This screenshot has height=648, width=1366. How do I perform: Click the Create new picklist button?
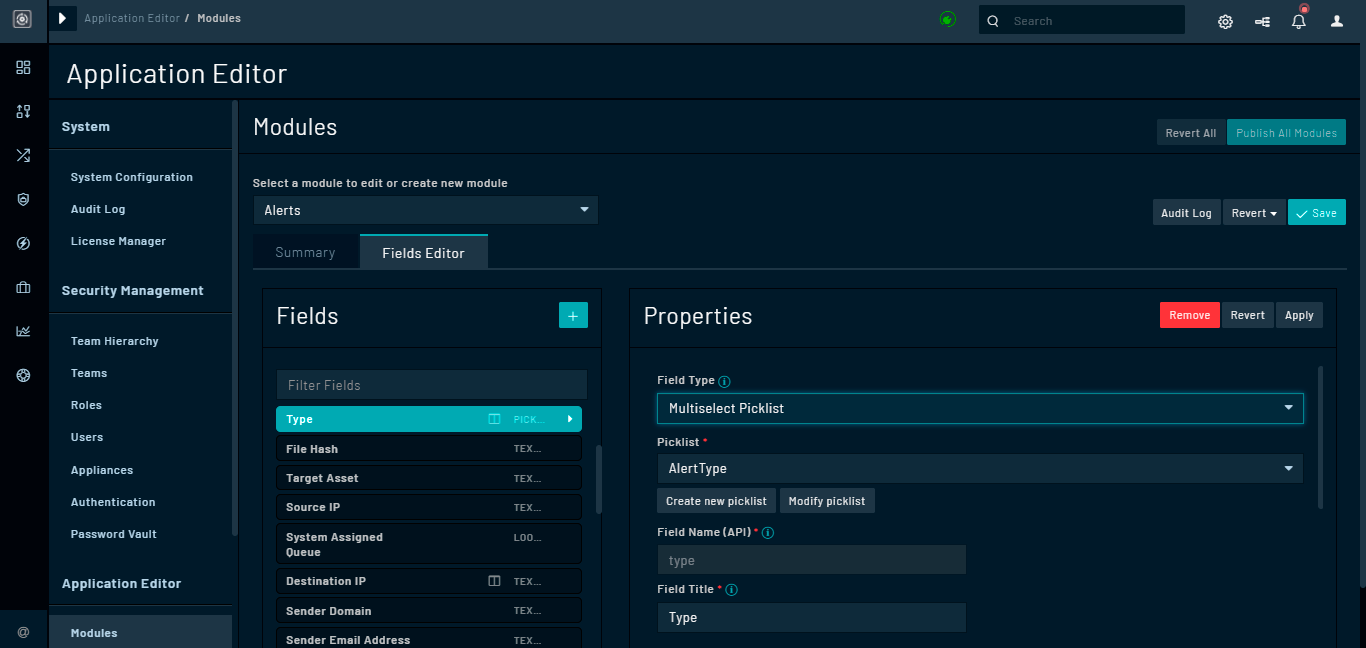(716, 500)
